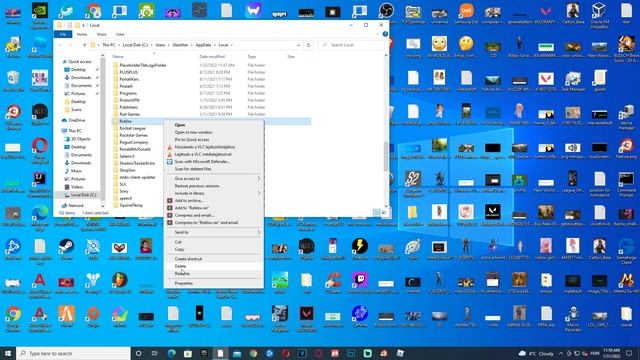Choose Delete in the context menu
Screen dimensions: 640x360
(180, 266)
